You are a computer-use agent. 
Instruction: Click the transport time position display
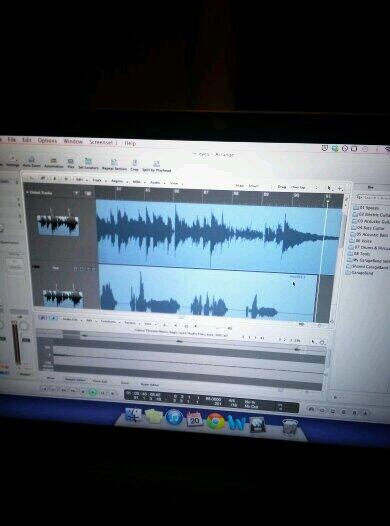tap(144, 396)
